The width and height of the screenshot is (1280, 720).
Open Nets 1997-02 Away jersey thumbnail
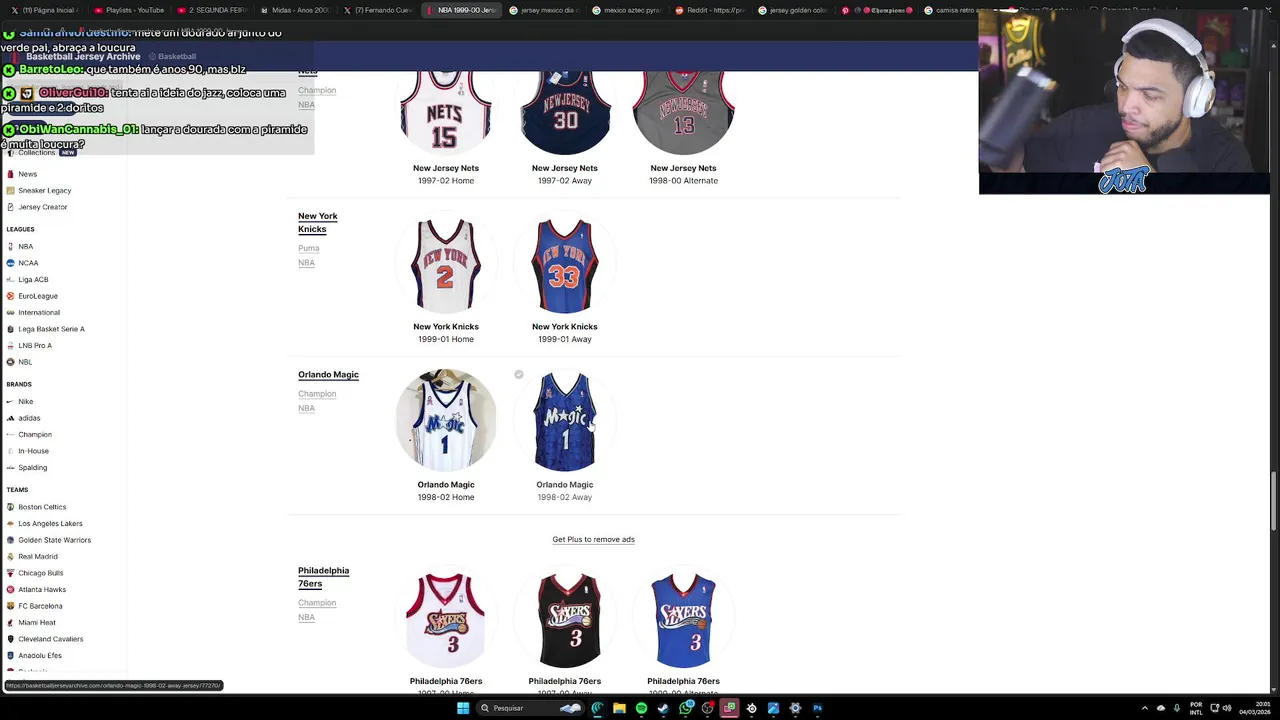coord(565,112)
